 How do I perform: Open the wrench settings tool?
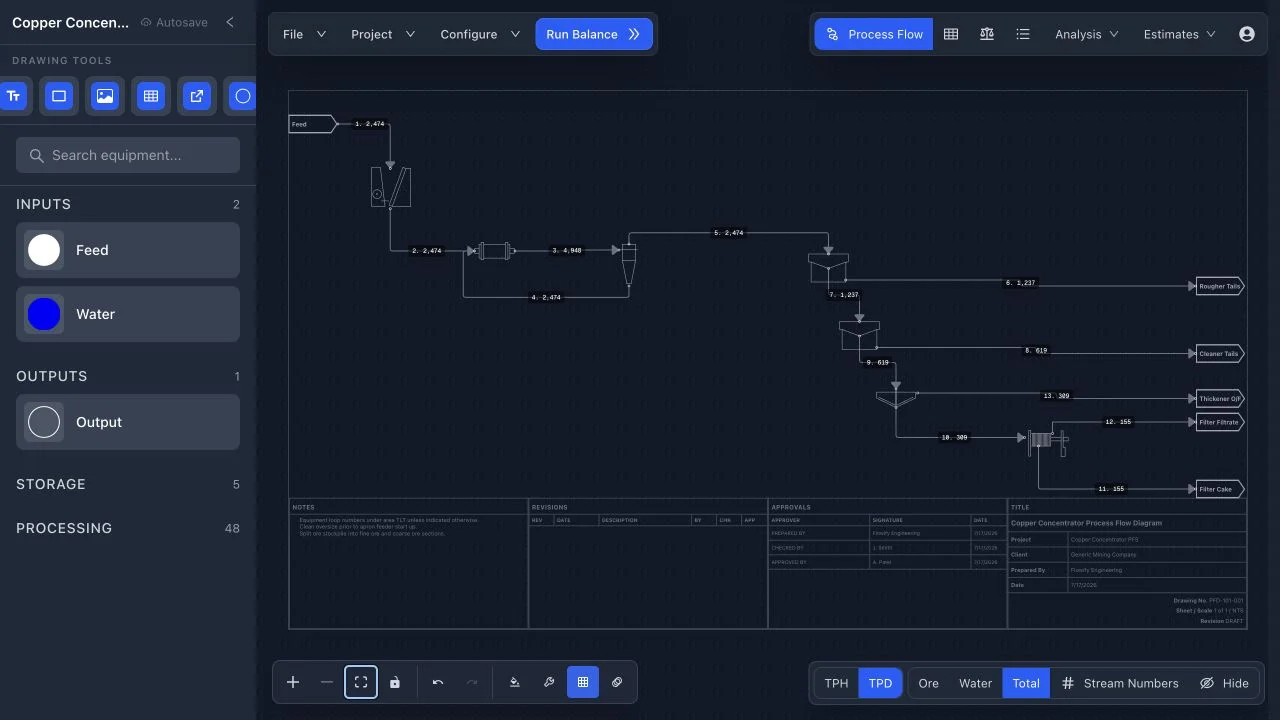[x=549, y=683]
